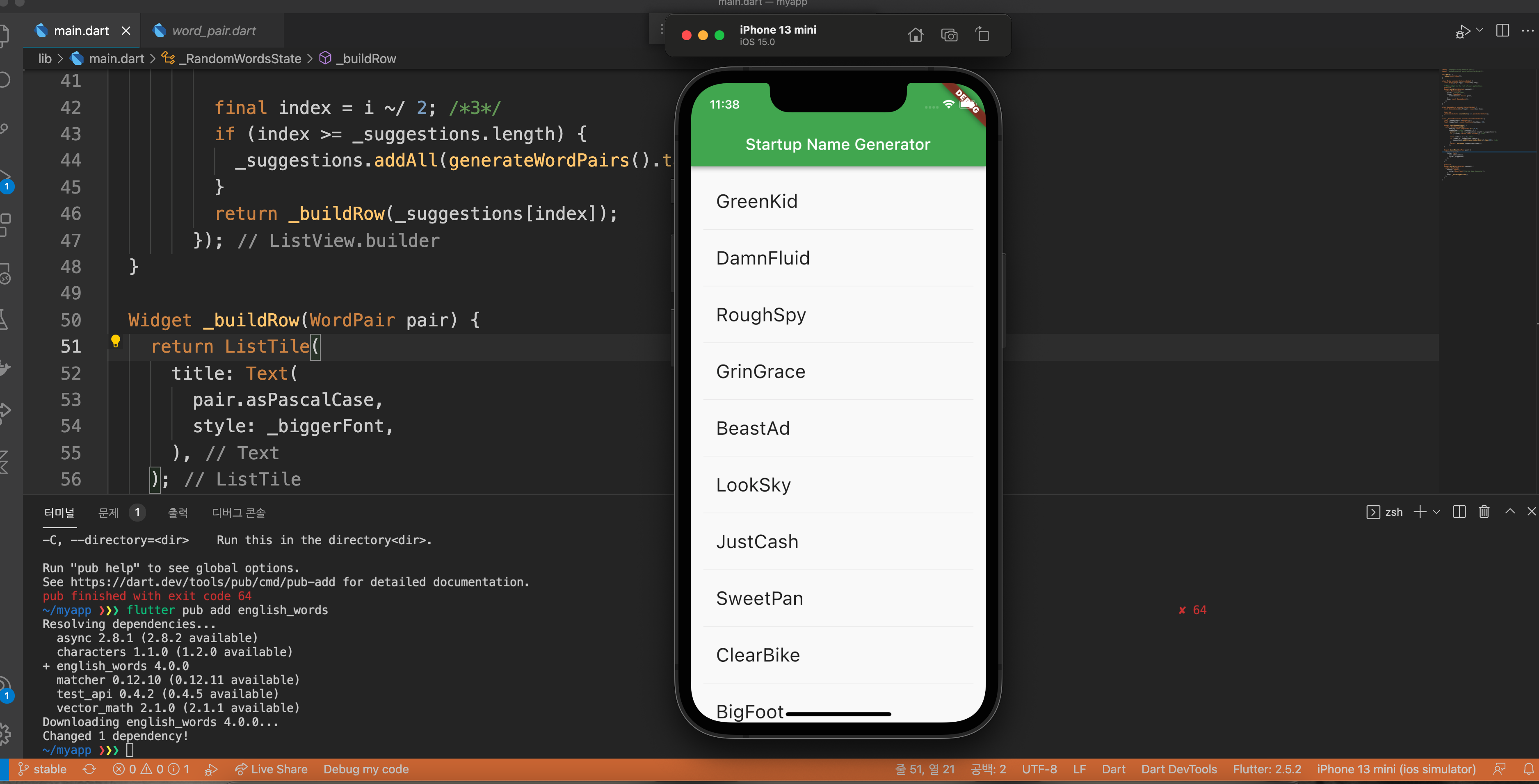Click Debug my code in status bar

pyautogui.click(x=365, y=769)
